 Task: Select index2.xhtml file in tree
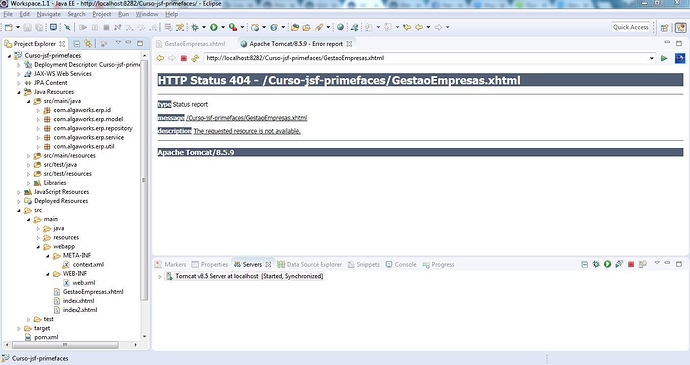click(x=75, y=310)
